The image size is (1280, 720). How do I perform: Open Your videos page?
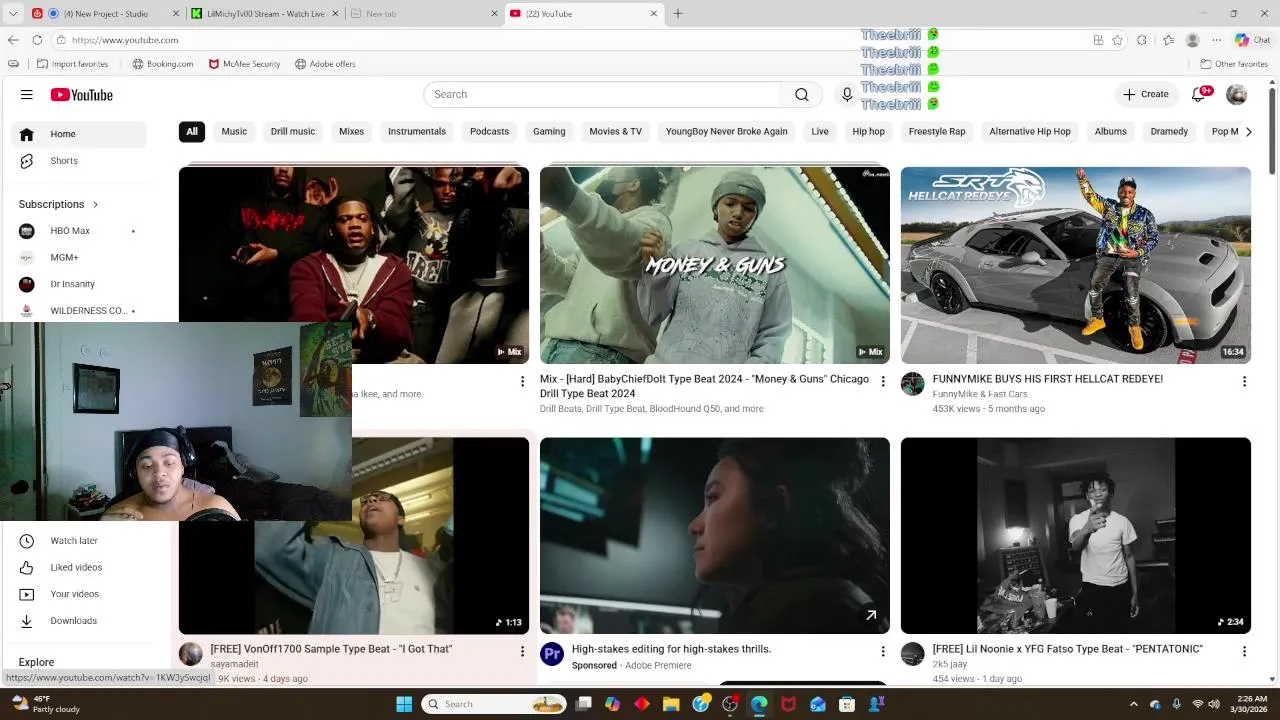80,594
